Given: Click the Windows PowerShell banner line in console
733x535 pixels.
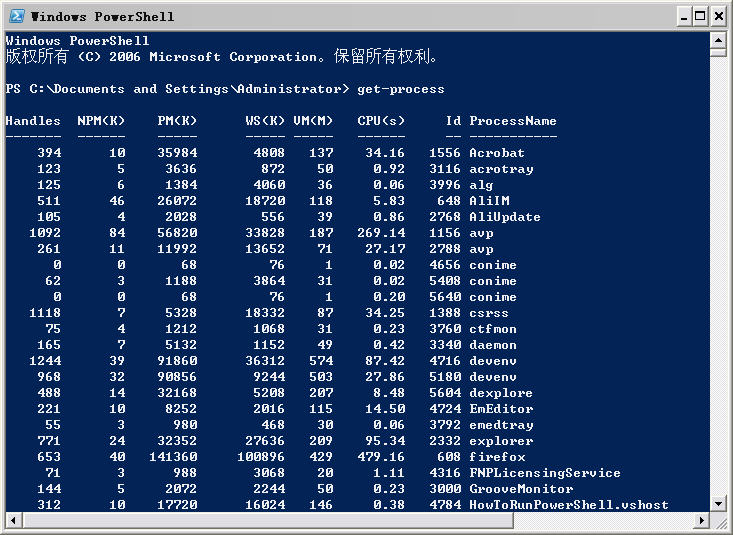Looking at the screenshot, I should (77, 41).
